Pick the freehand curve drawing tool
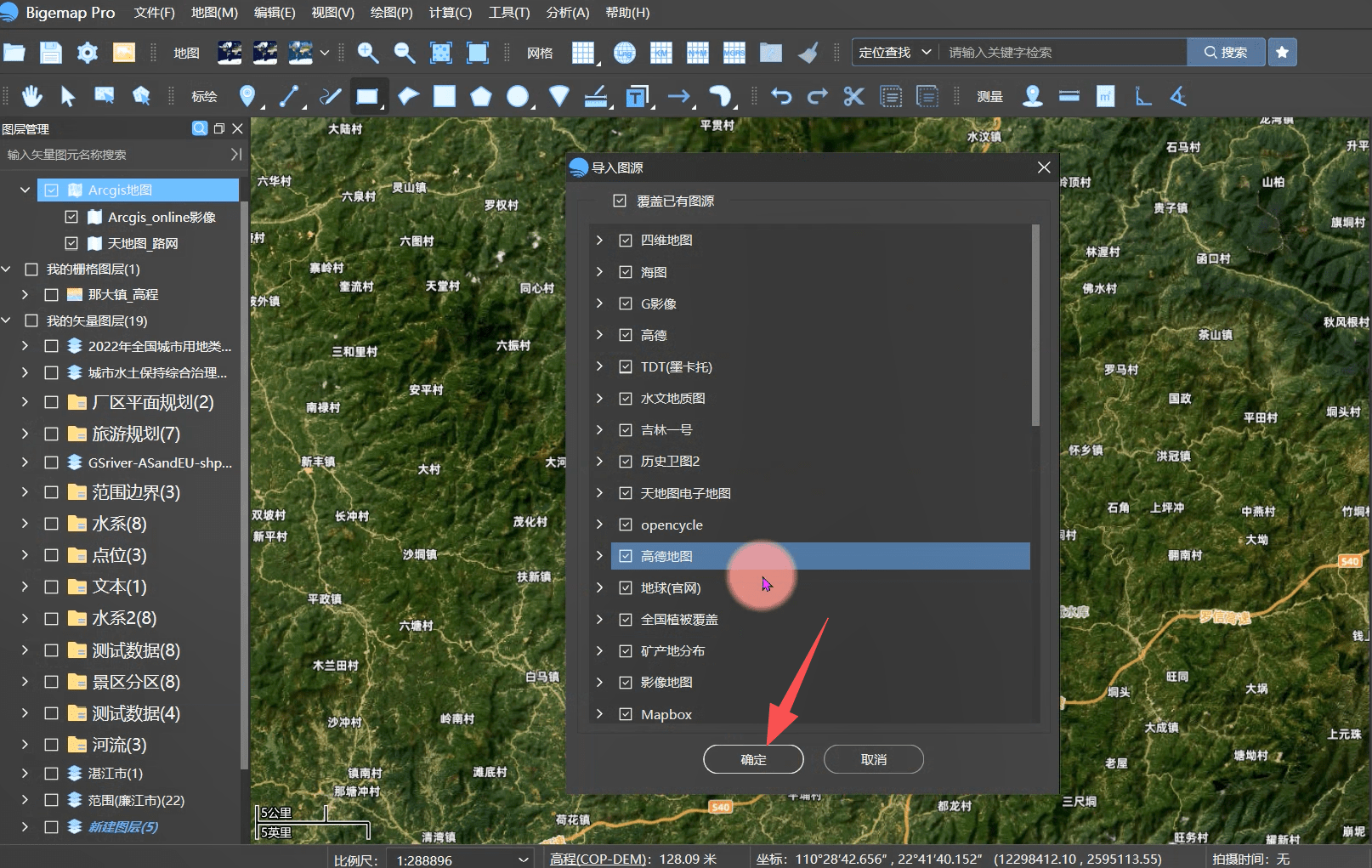The image size is (1372, 868). click(x=330, y=96)
